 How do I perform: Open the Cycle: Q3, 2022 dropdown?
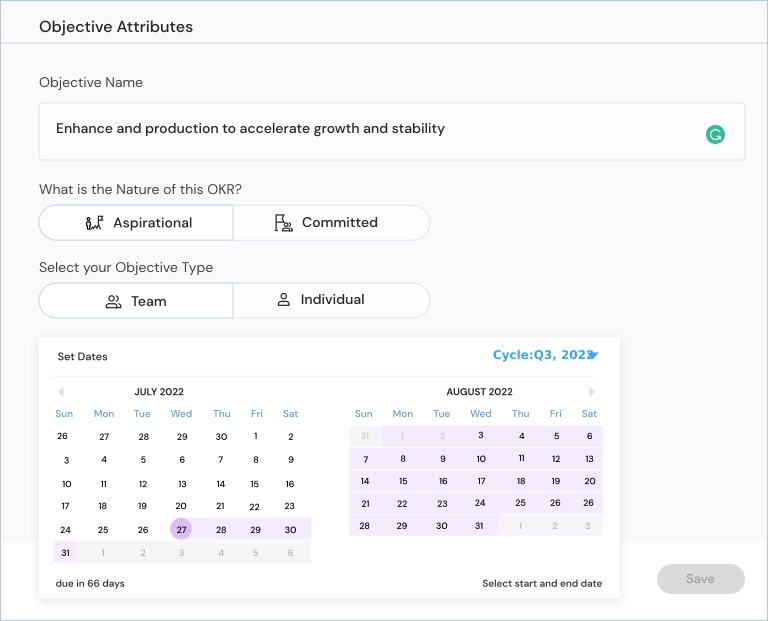(x=546, y=355)
